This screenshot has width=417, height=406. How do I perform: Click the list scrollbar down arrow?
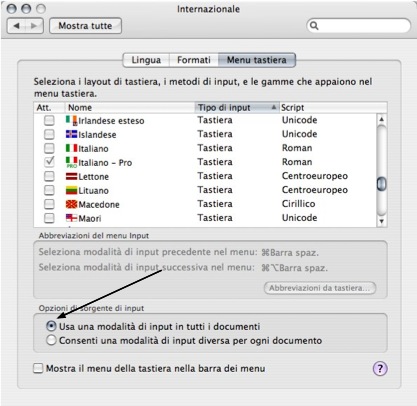(382, 221)
